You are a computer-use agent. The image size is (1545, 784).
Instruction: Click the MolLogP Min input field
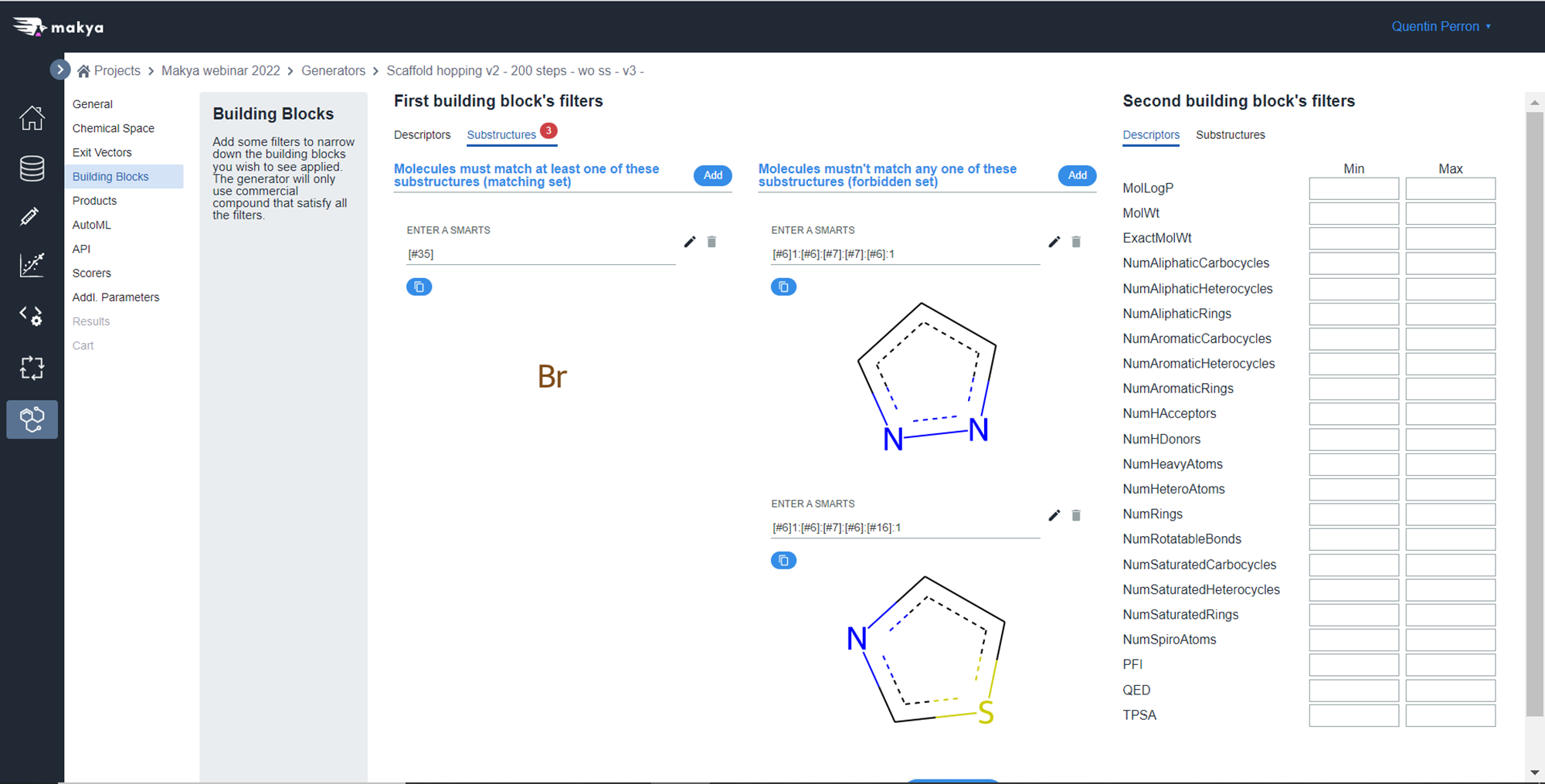[1353, 188]
